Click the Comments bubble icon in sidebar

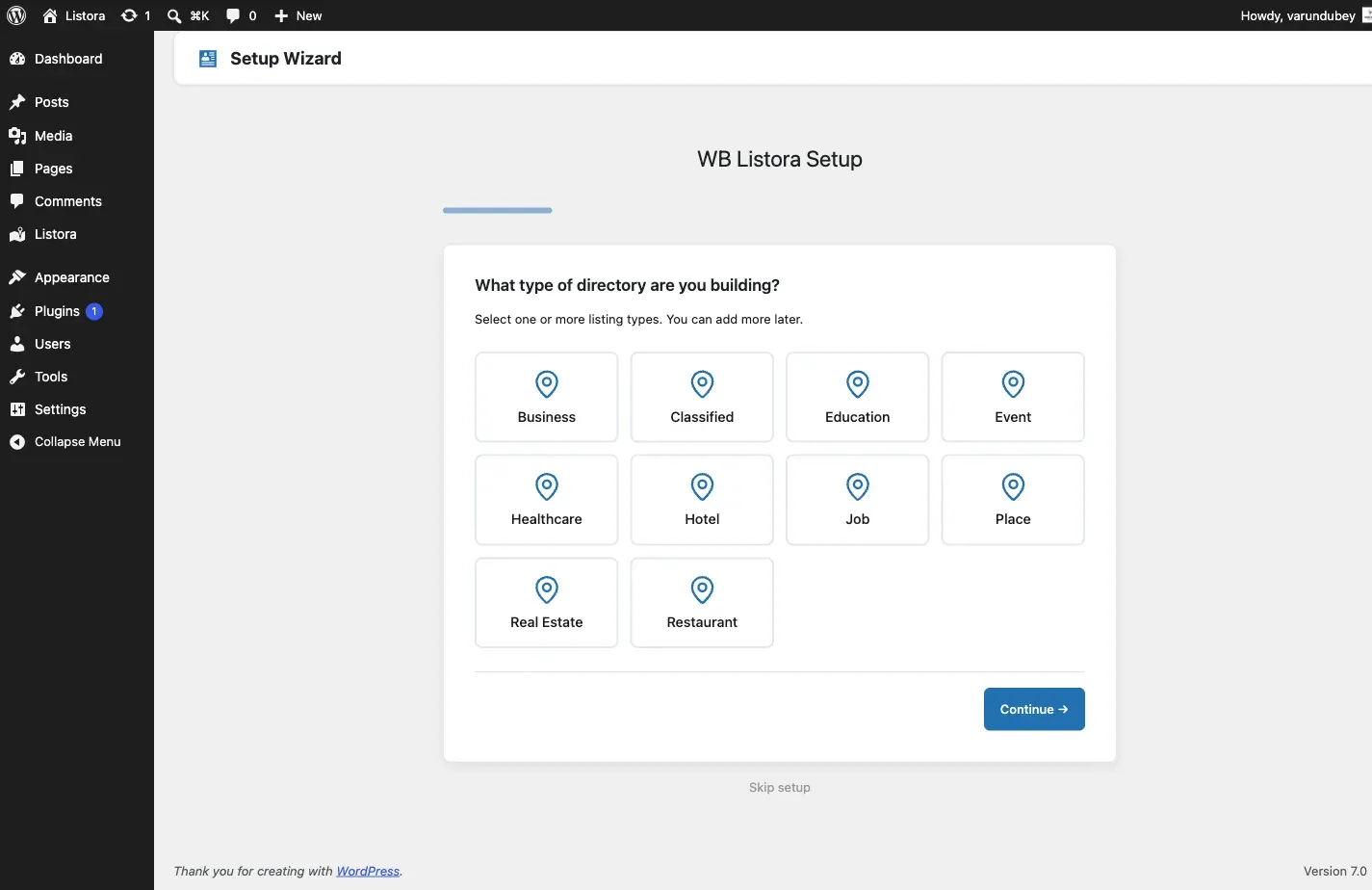click(17, 201)
